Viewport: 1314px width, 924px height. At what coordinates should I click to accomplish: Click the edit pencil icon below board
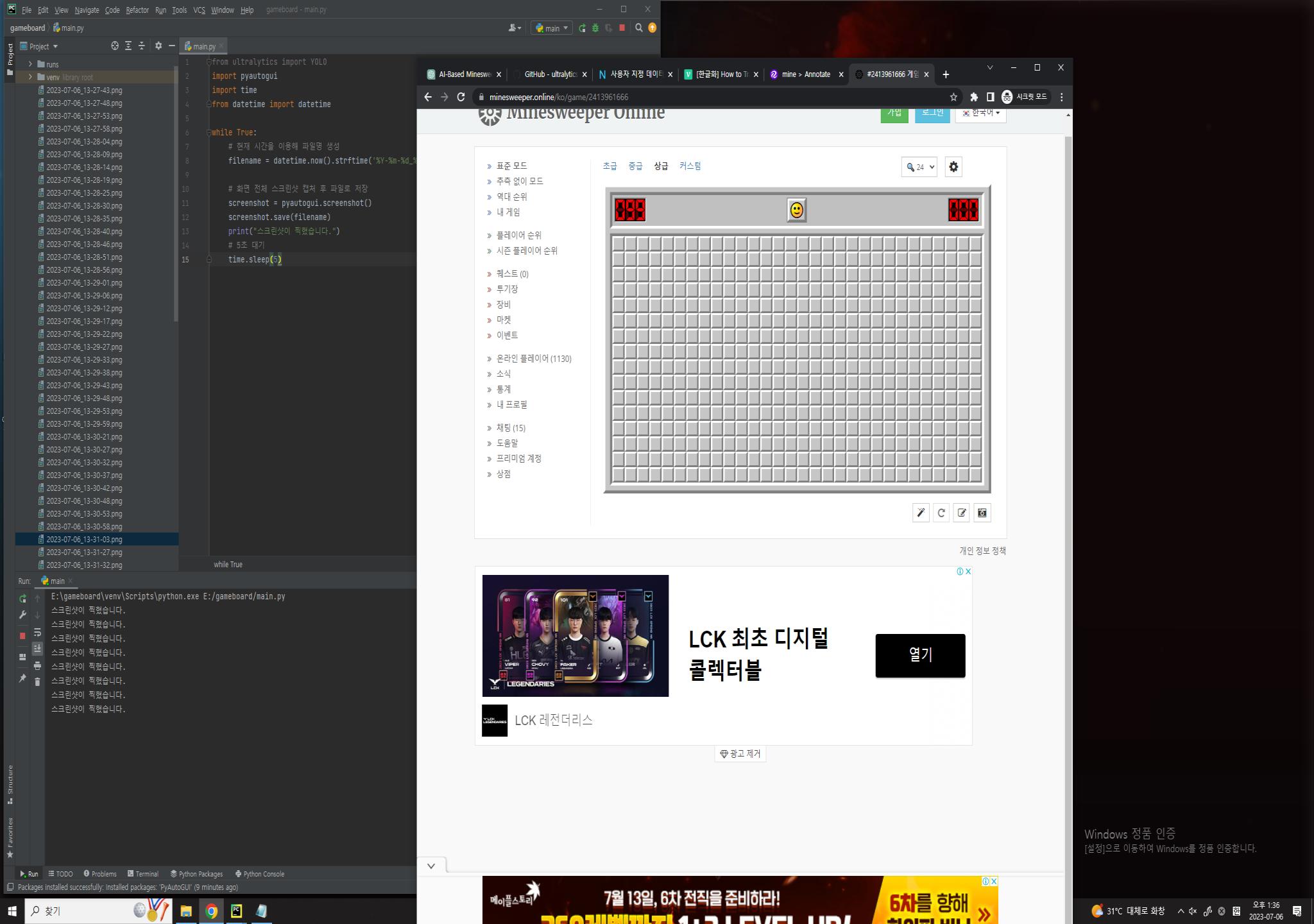(962, 513)
